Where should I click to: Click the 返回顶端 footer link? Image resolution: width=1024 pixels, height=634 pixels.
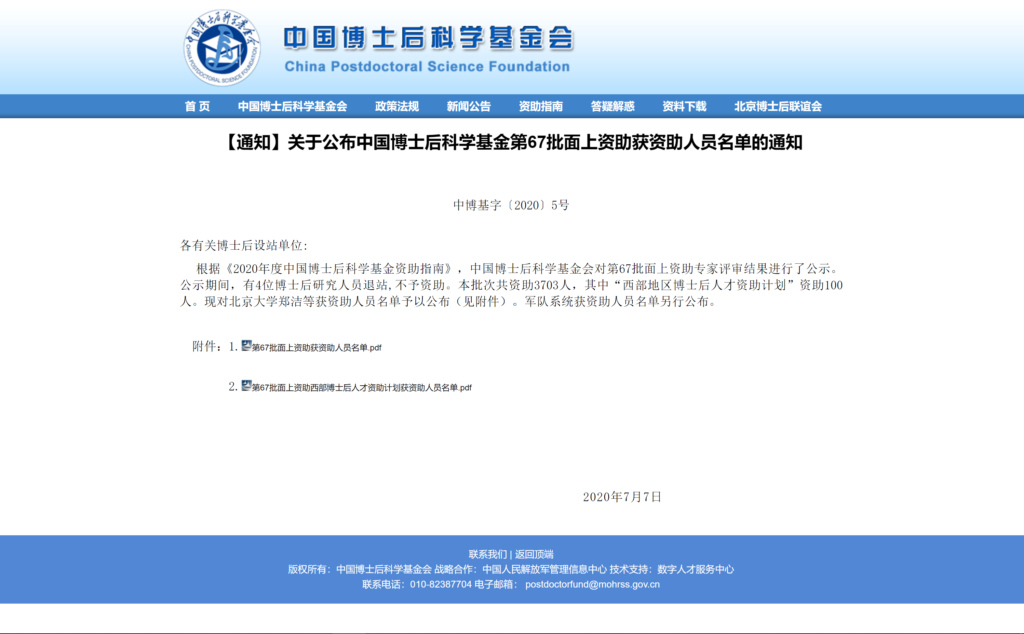point(534,554)
